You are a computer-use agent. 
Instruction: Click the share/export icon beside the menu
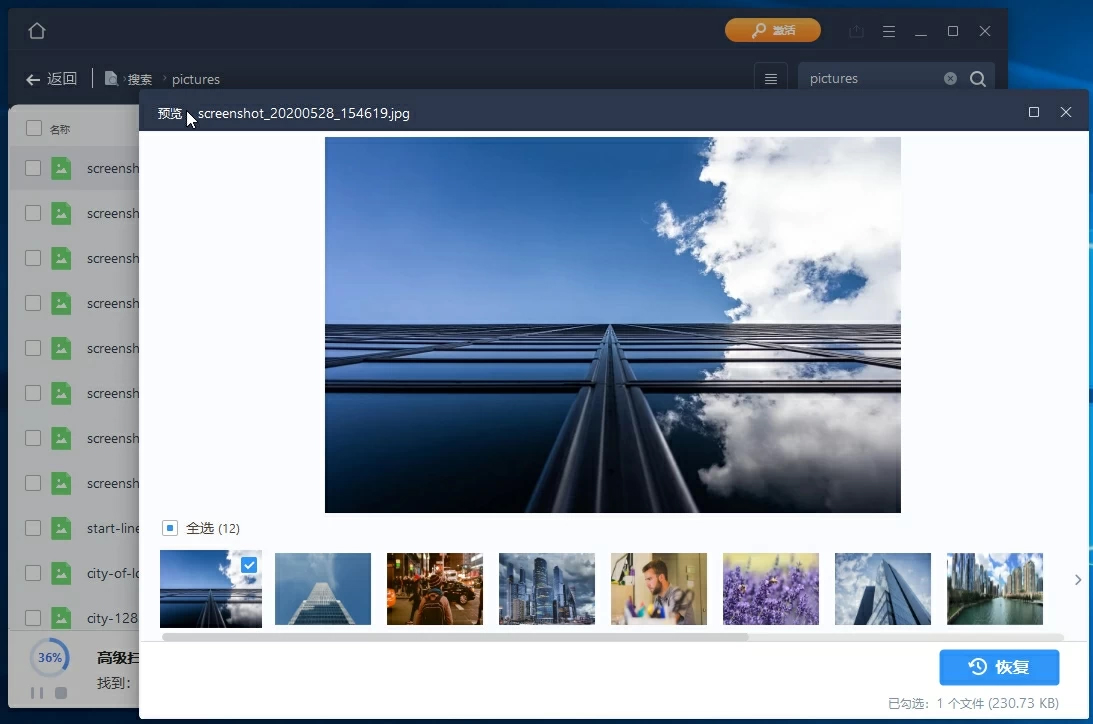click(856, 31)
